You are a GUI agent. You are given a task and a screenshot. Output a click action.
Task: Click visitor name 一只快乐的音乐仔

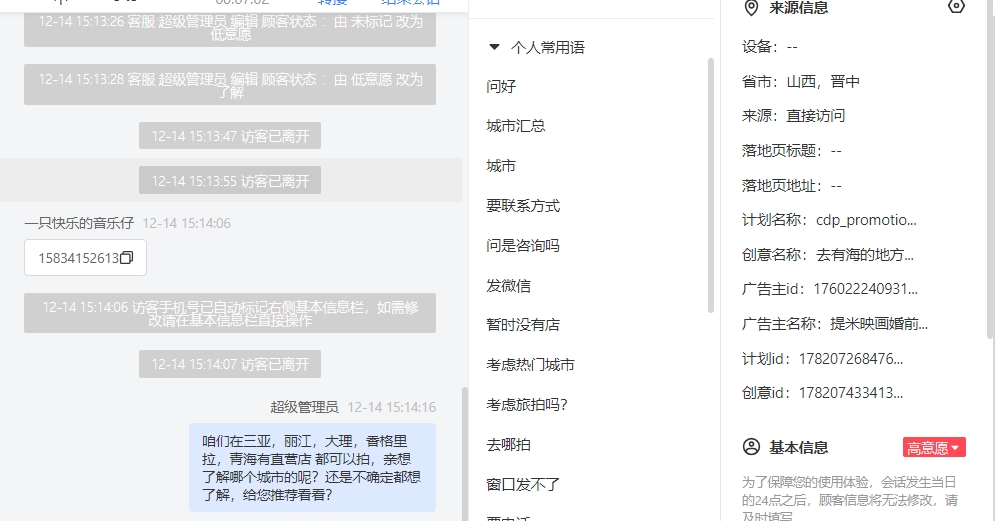tap(79, 223)
